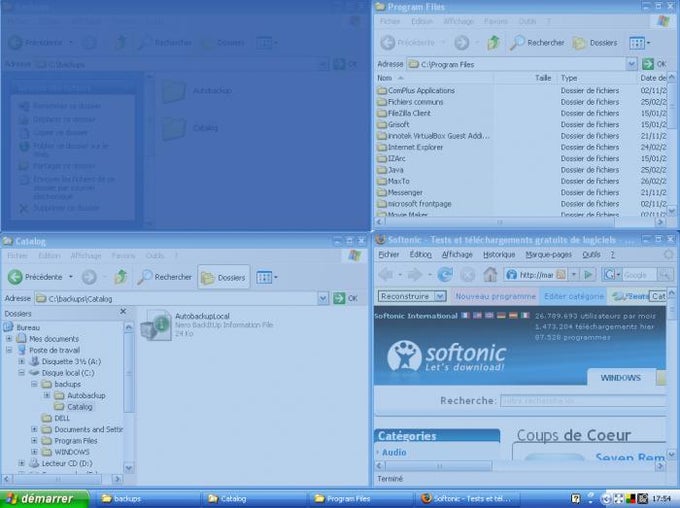Screen dimensions: 680x508
Task: Click the Firefox stop loading button
Action: (468, 275)
